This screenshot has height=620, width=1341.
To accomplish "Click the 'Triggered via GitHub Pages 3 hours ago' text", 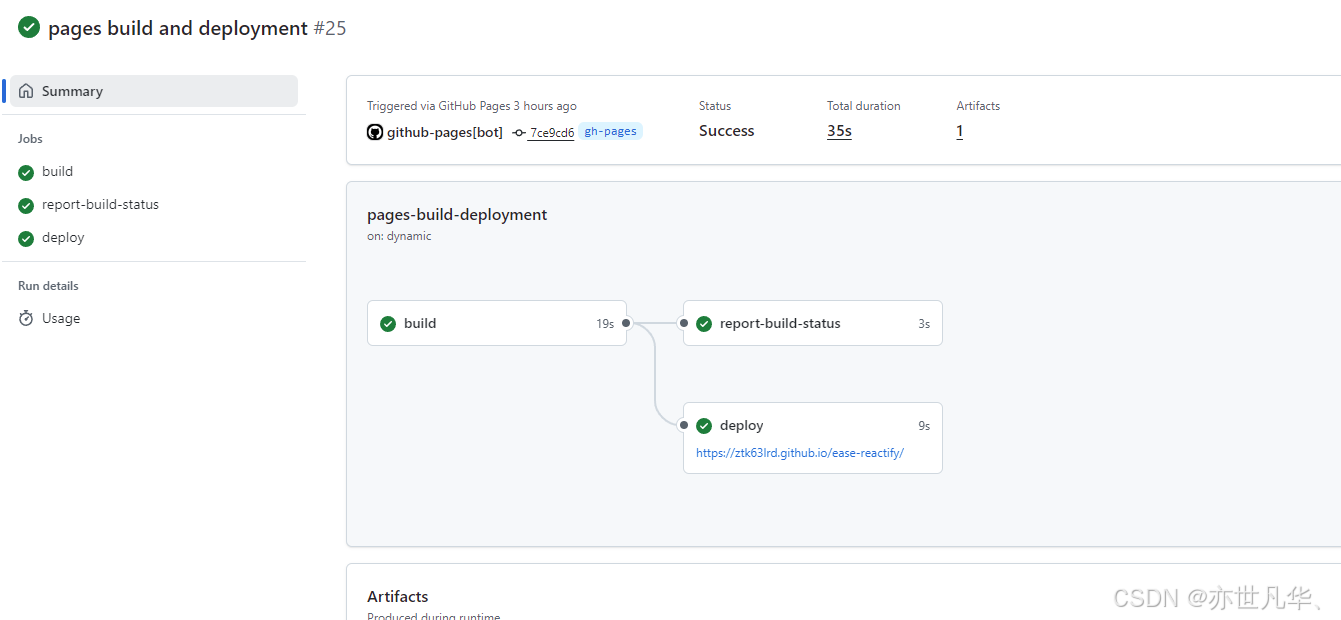I will coord(472,106).
